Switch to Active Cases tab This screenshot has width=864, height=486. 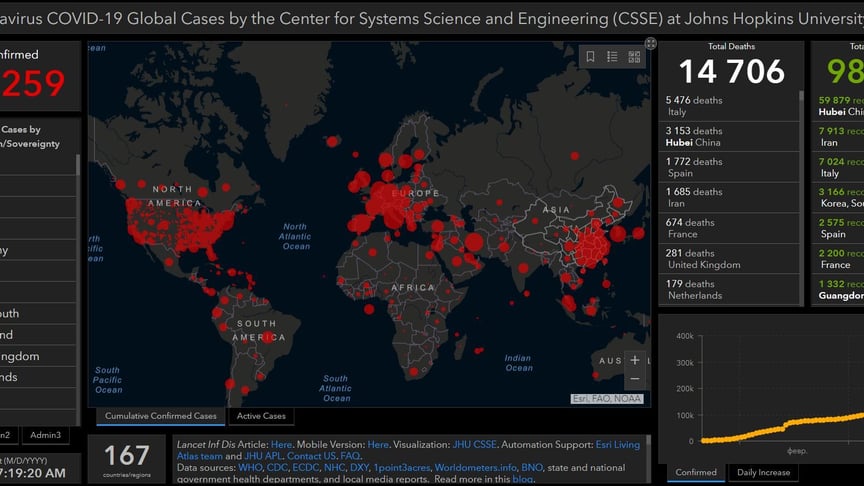(261, 416)
